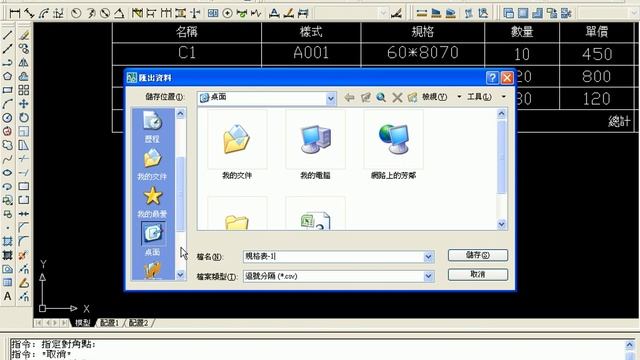Select 桌面 desktop in places bar
640x360 pixels.
[x=153, y=239]
